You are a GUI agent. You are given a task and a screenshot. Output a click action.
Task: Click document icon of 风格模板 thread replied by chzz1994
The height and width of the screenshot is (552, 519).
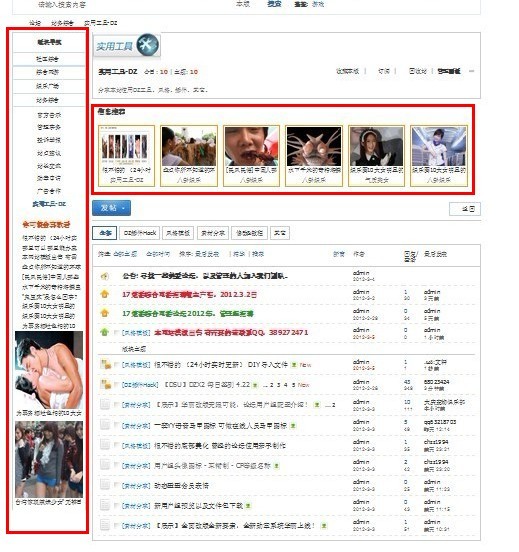[x=105, y=445]
